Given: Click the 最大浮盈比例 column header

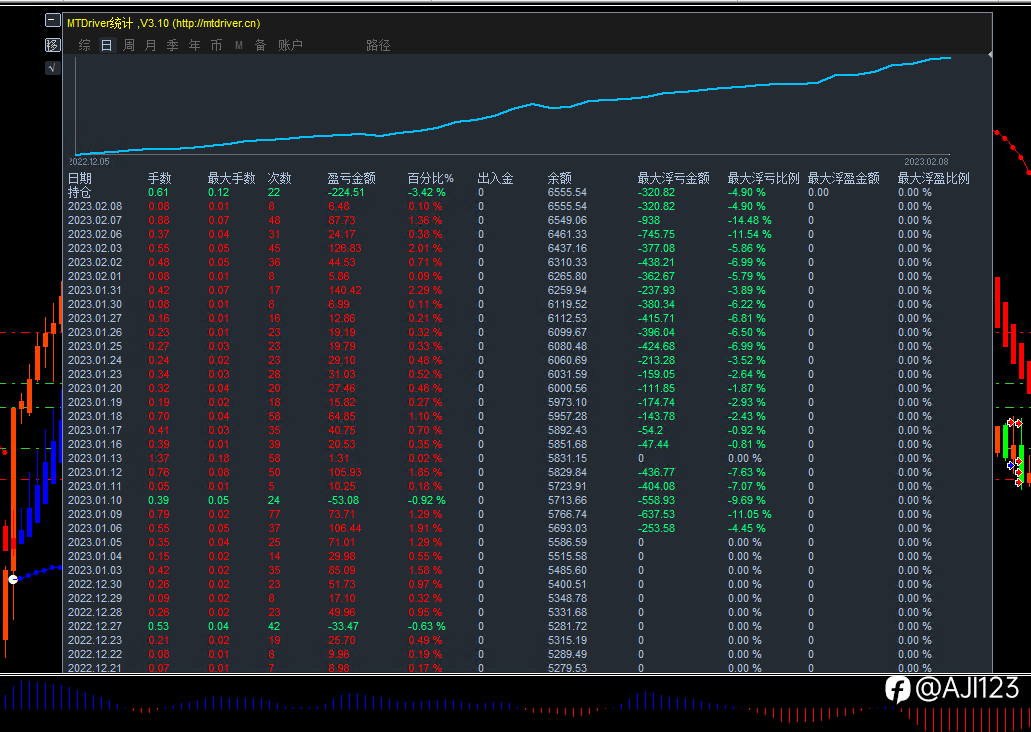Looking at the screenshot, I should tap(934, 178).
